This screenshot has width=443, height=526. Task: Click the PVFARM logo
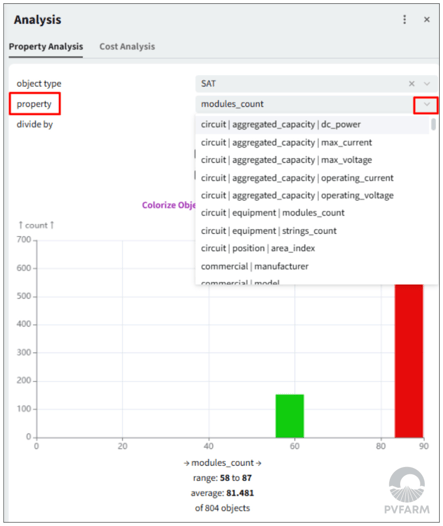407,490
